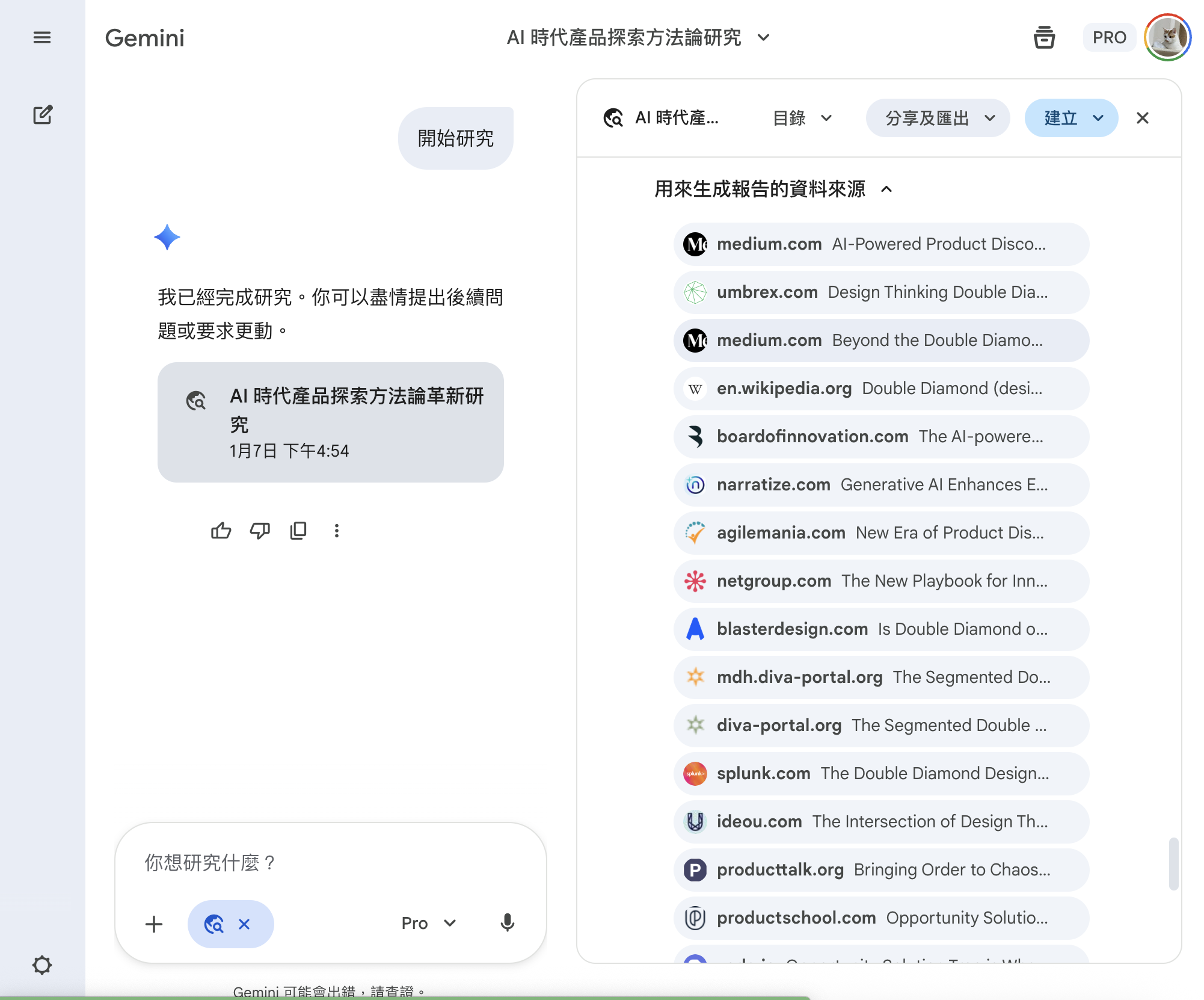Open the hamburger main menu

[41, 37]
